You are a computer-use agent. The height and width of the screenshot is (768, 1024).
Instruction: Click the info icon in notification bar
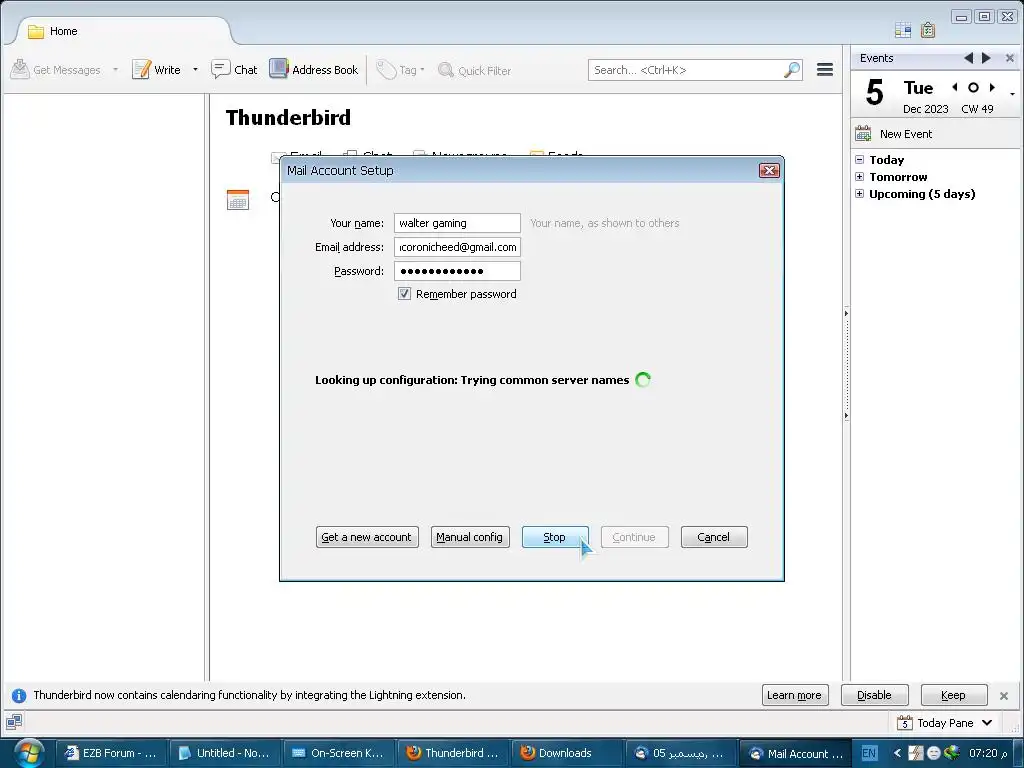(19, 696)
